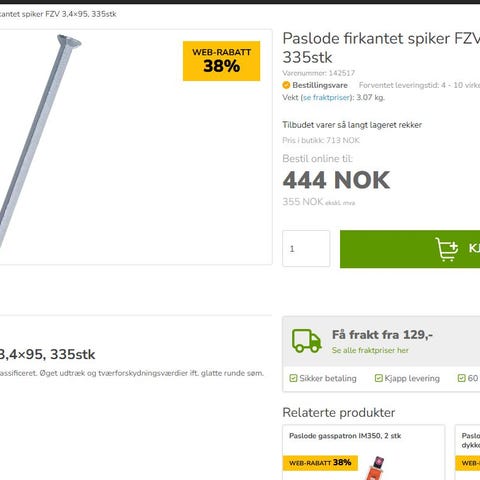Click the 'Få frakt fra 129,-' heading
The width and height of the screenshot is (480, 480).
382,335
